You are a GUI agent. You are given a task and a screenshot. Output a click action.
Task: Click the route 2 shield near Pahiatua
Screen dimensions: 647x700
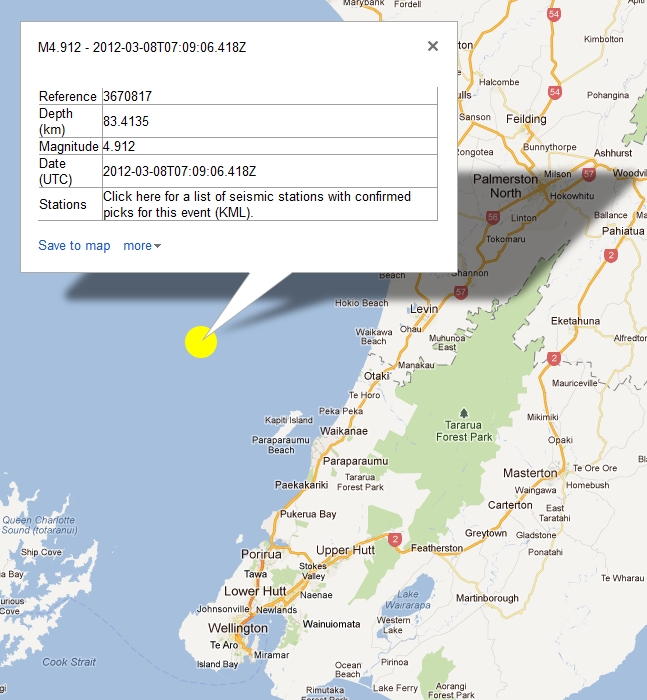[x=609, y=255]
